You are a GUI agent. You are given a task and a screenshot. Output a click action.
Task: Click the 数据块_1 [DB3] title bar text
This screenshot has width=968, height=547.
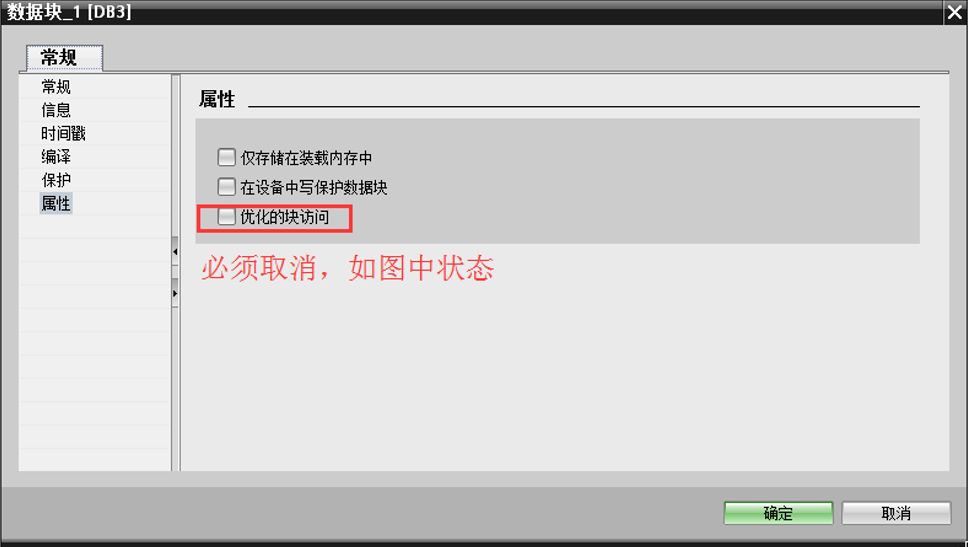69,12
